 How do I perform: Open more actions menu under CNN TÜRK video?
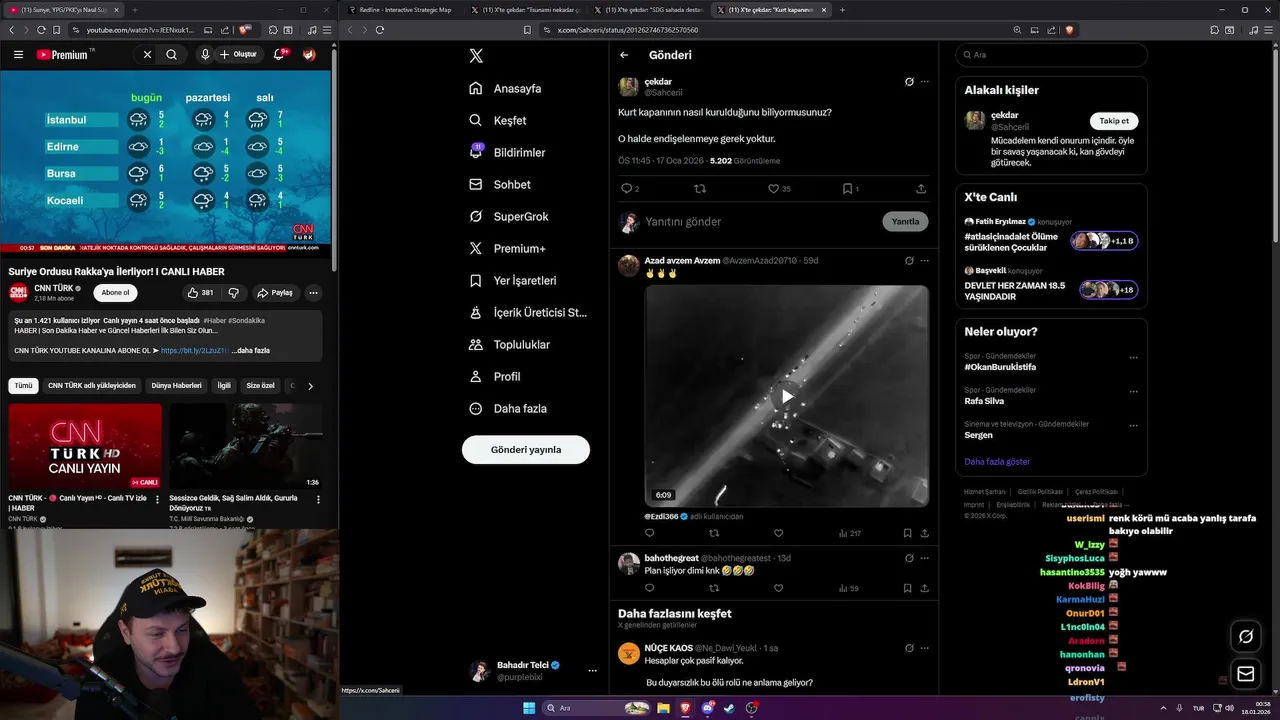[313, 293]
